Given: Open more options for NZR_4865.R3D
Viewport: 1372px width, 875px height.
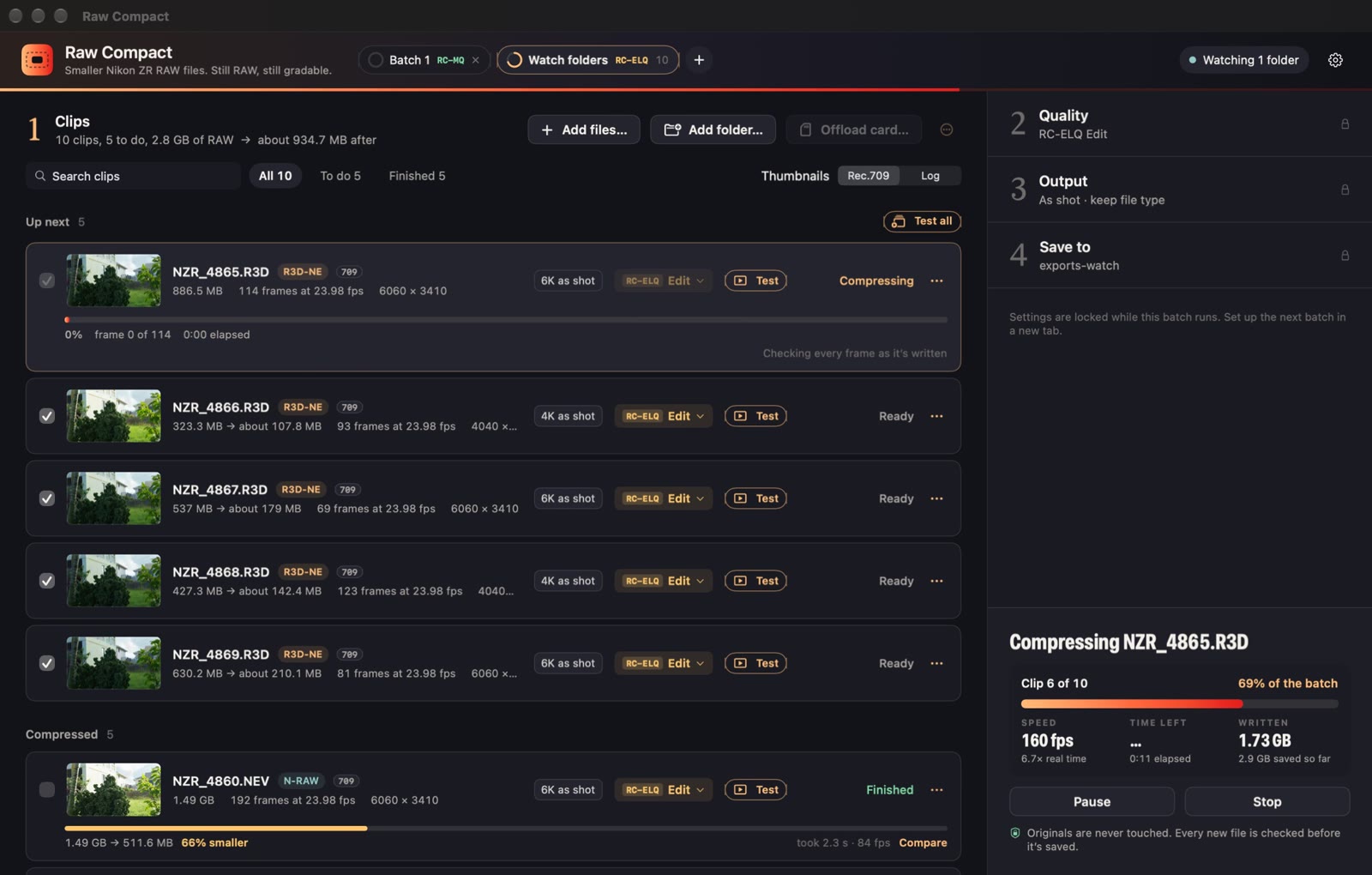Looking at the screenshot, I should coord(936,281).
